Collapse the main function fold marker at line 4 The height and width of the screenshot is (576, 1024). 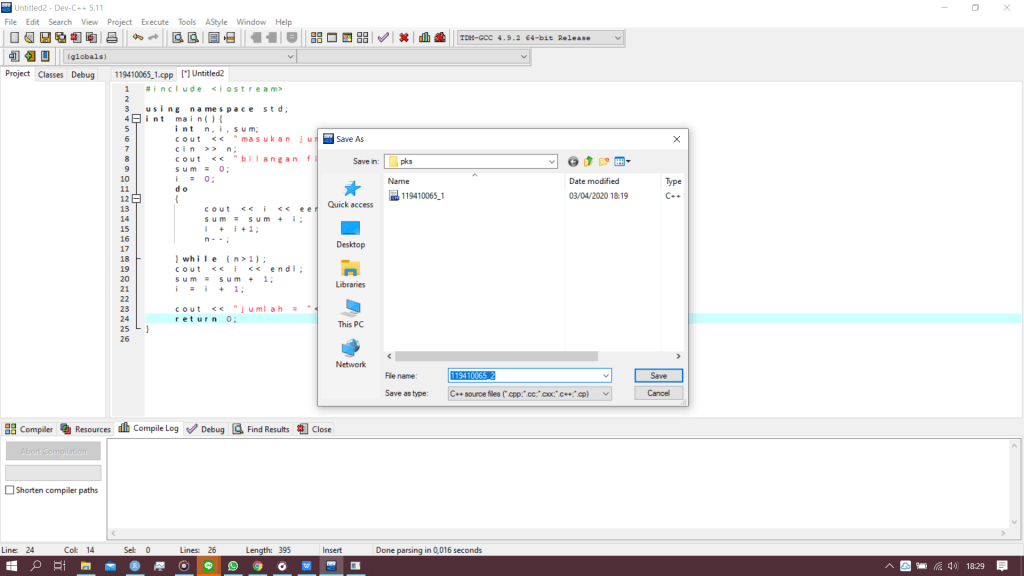pos(136,119)
